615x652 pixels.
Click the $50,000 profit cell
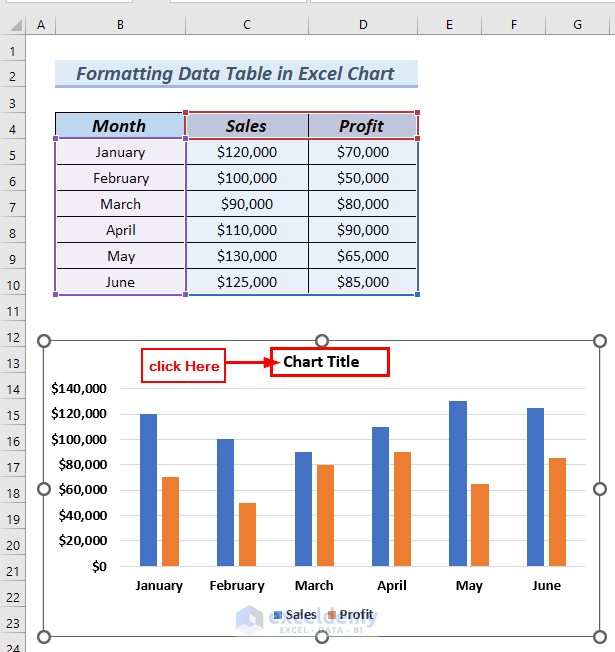[363, 178]
